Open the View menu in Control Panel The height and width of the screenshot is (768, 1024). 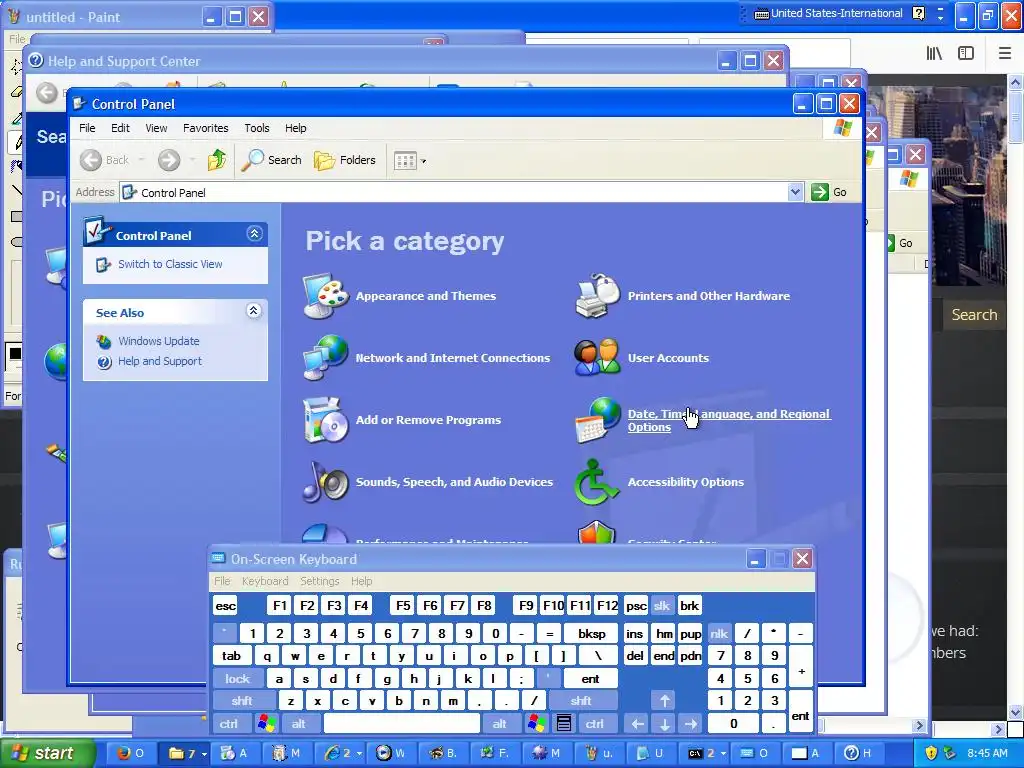coord(156,128)
